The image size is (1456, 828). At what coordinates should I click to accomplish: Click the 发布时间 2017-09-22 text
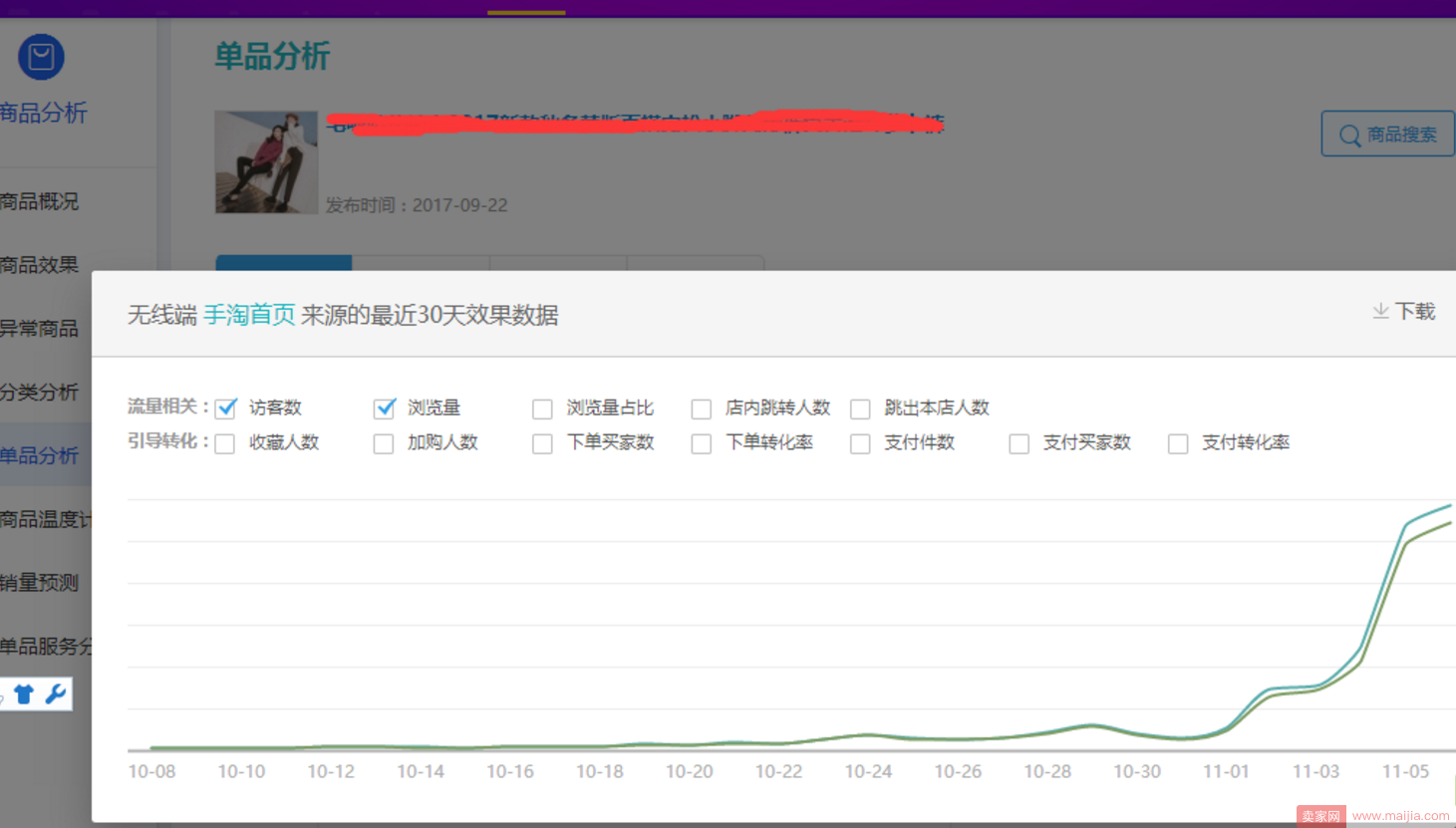pos(417,205)
